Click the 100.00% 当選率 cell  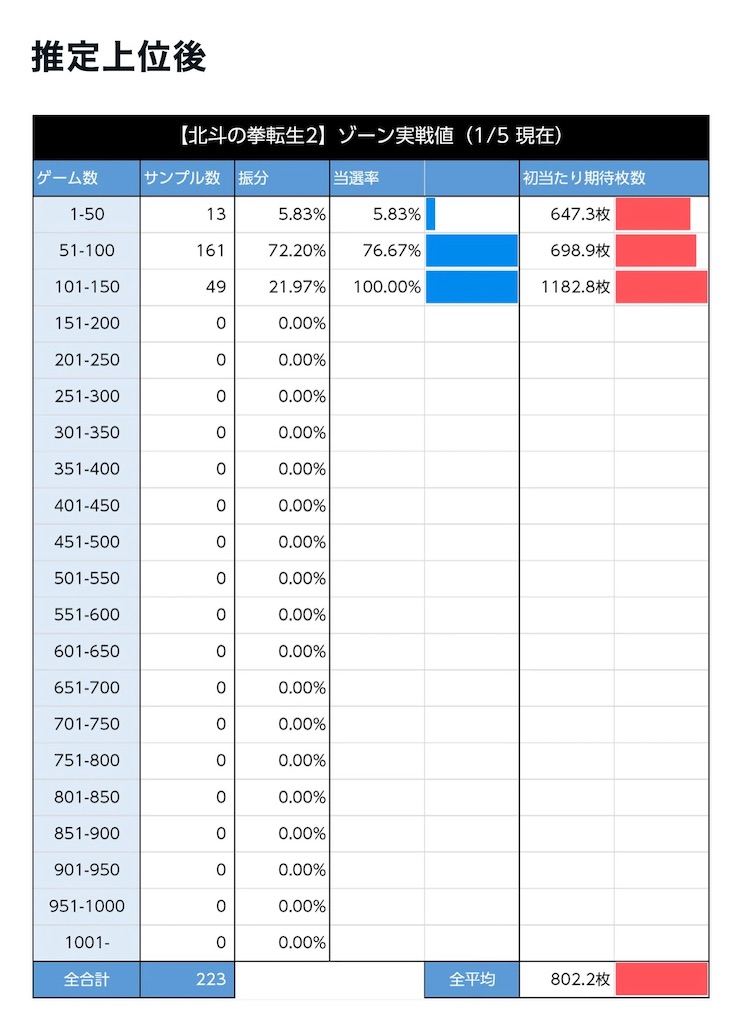(x=377, y=287)
